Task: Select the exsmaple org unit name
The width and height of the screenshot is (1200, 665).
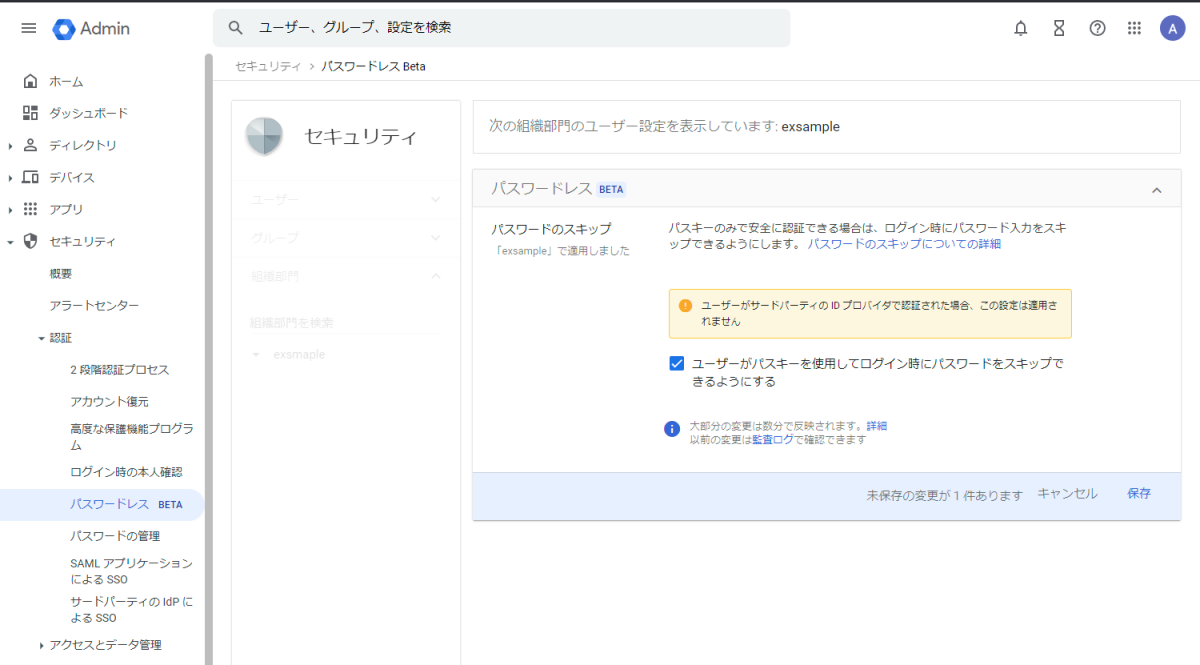Action: click(x=298, y=355)
